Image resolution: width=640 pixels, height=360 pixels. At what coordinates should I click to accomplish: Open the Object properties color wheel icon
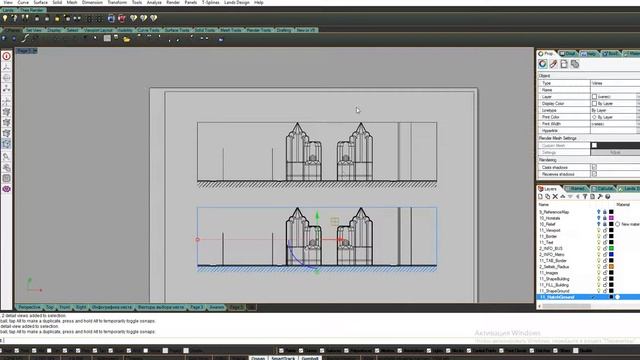[x=542, y=64]
